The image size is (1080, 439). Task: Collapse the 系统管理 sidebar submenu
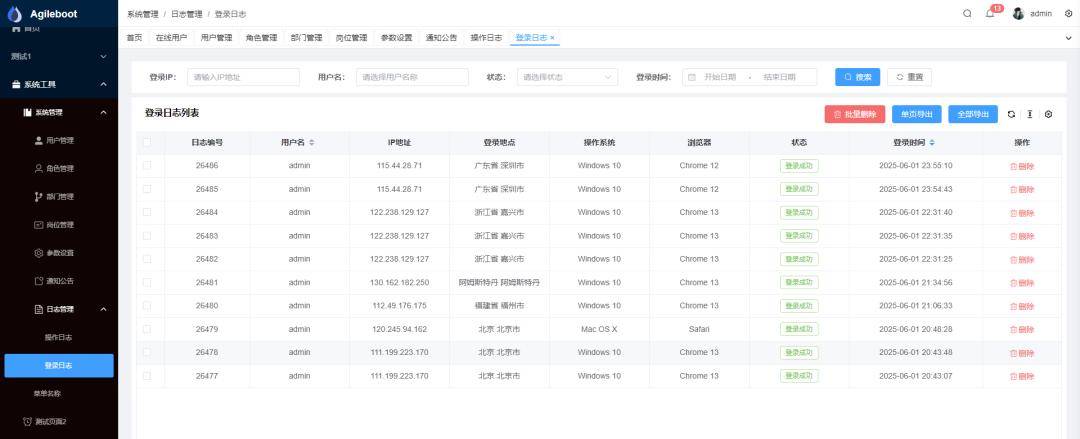[x=59, y=112]
